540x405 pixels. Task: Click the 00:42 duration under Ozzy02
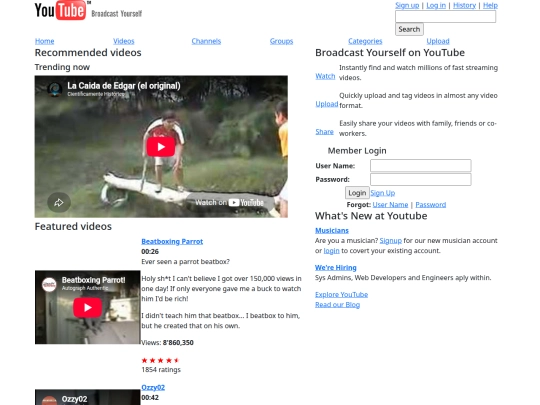point(150,397)
